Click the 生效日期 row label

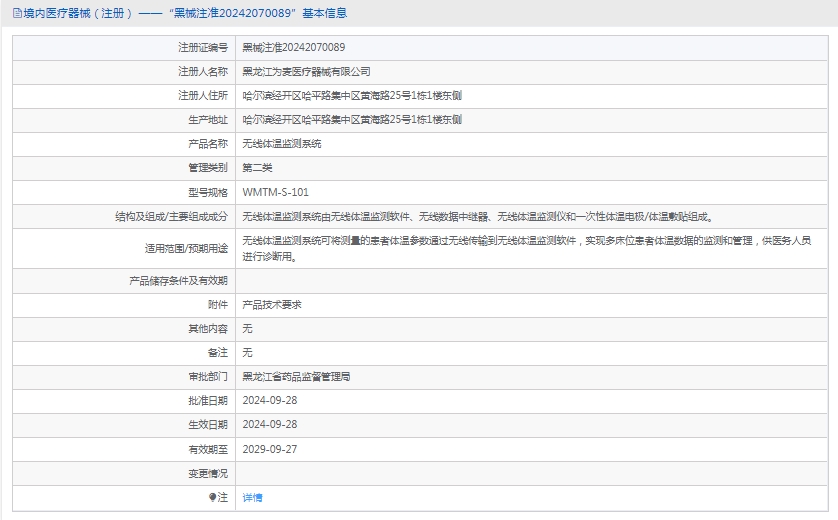tap(208, 425)
